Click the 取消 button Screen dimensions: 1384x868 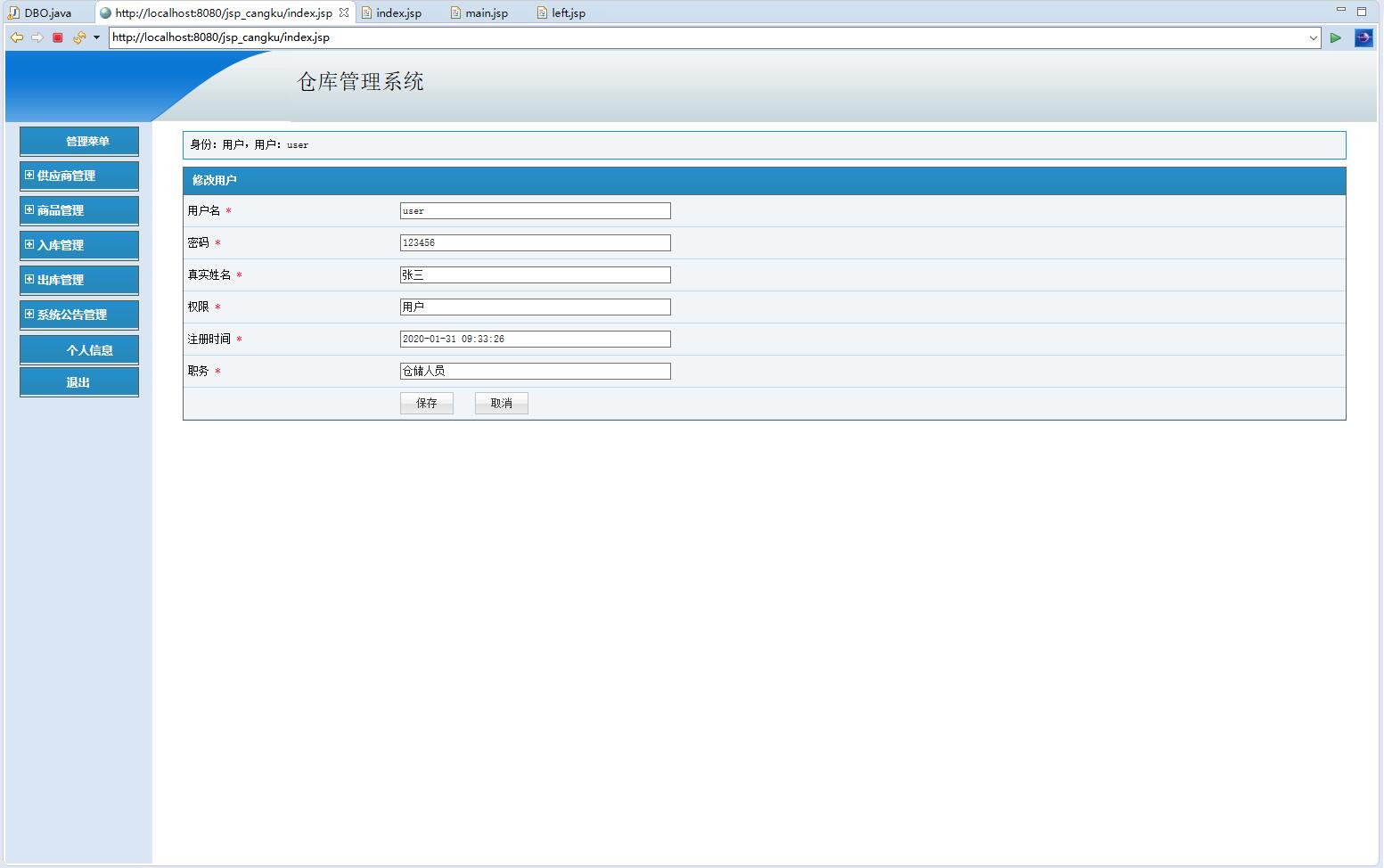[502, 404]
